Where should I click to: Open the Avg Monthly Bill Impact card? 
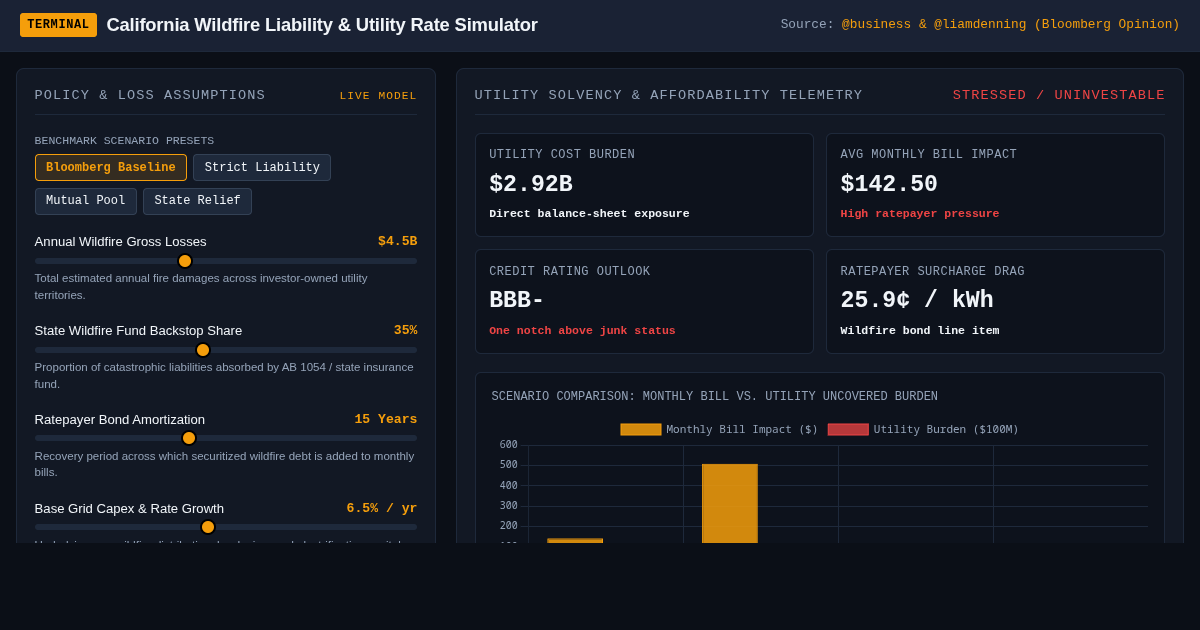tap(995, 185)
